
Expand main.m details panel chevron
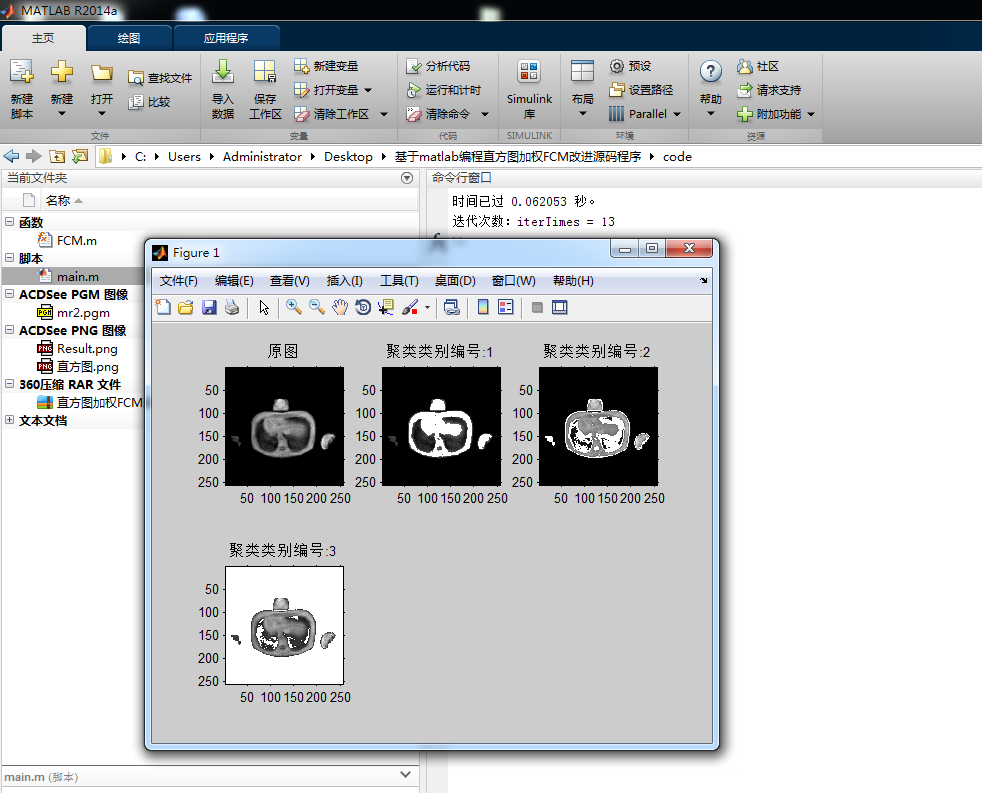pyautogui.click(x=405, y=775)
